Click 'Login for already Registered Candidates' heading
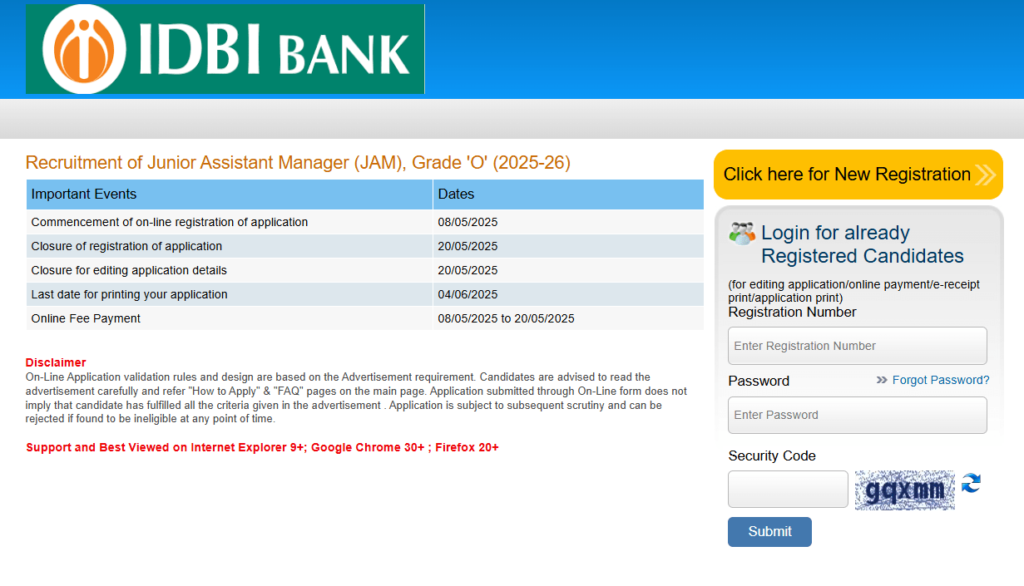This screenshot has width=1024, height=586. pos(862,244)
